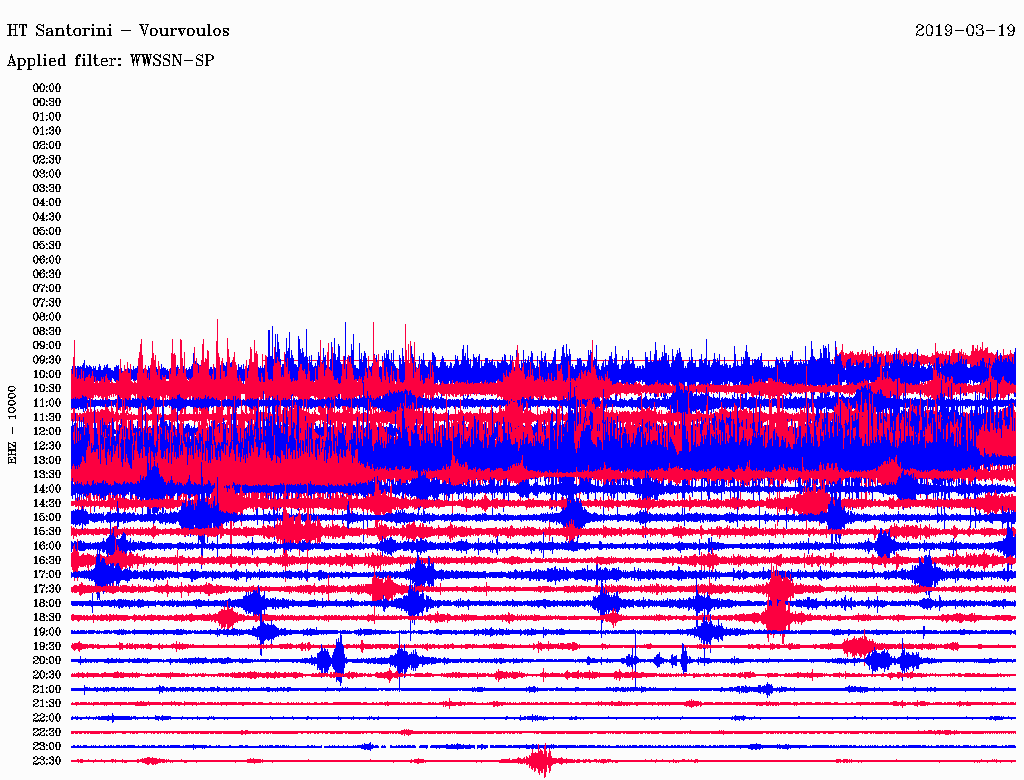This screenshot has height=780, width=1024.
Task: Click the 08:30 time label
Action: pyautogui.click(x=47, y=331)
